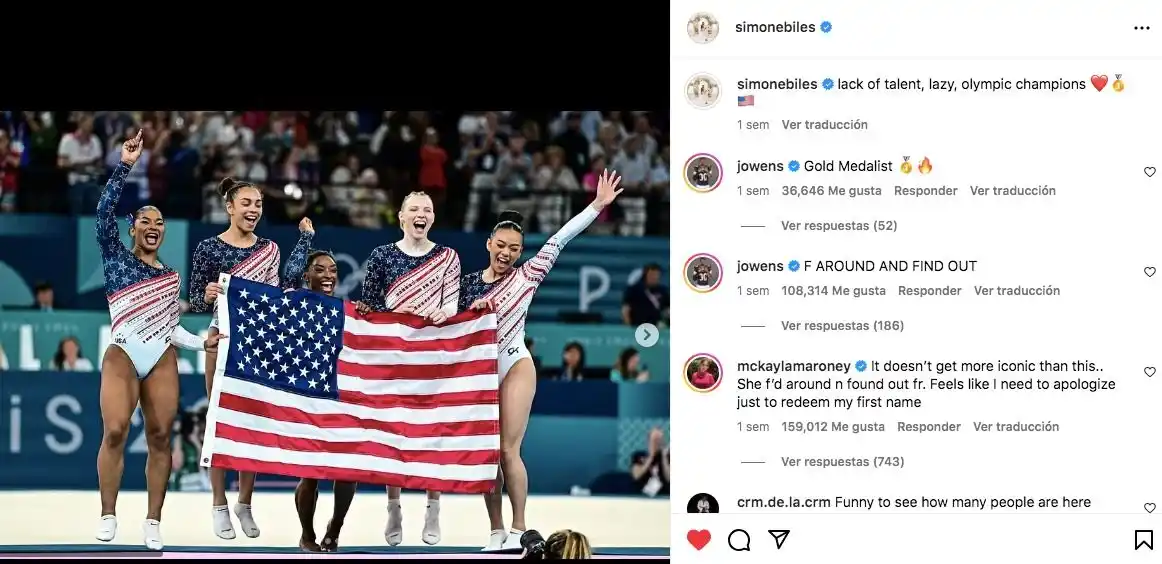This screenshot has height=564, width=1162.
Task: Expand Ver respuestas (186) replies
Action: pos(842,325)
